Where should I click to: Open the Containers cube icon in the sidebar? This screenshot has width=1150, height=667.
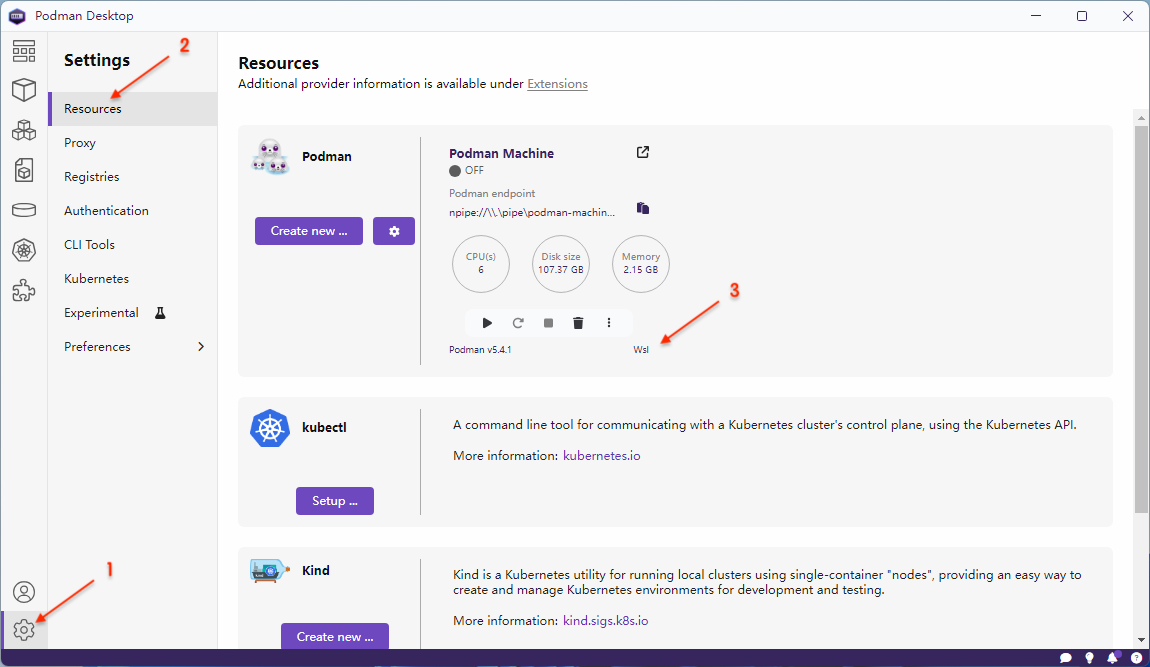tap(23, 90)
